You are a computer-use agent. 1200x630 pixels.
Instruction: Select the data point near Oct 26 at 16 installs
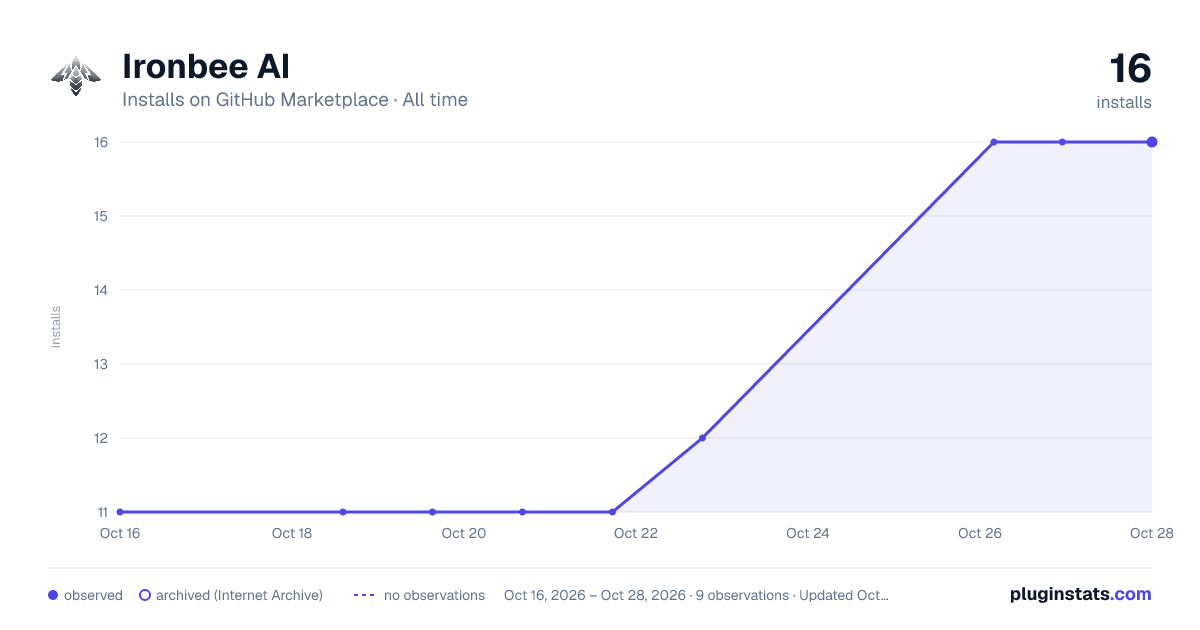coord(994,142)
